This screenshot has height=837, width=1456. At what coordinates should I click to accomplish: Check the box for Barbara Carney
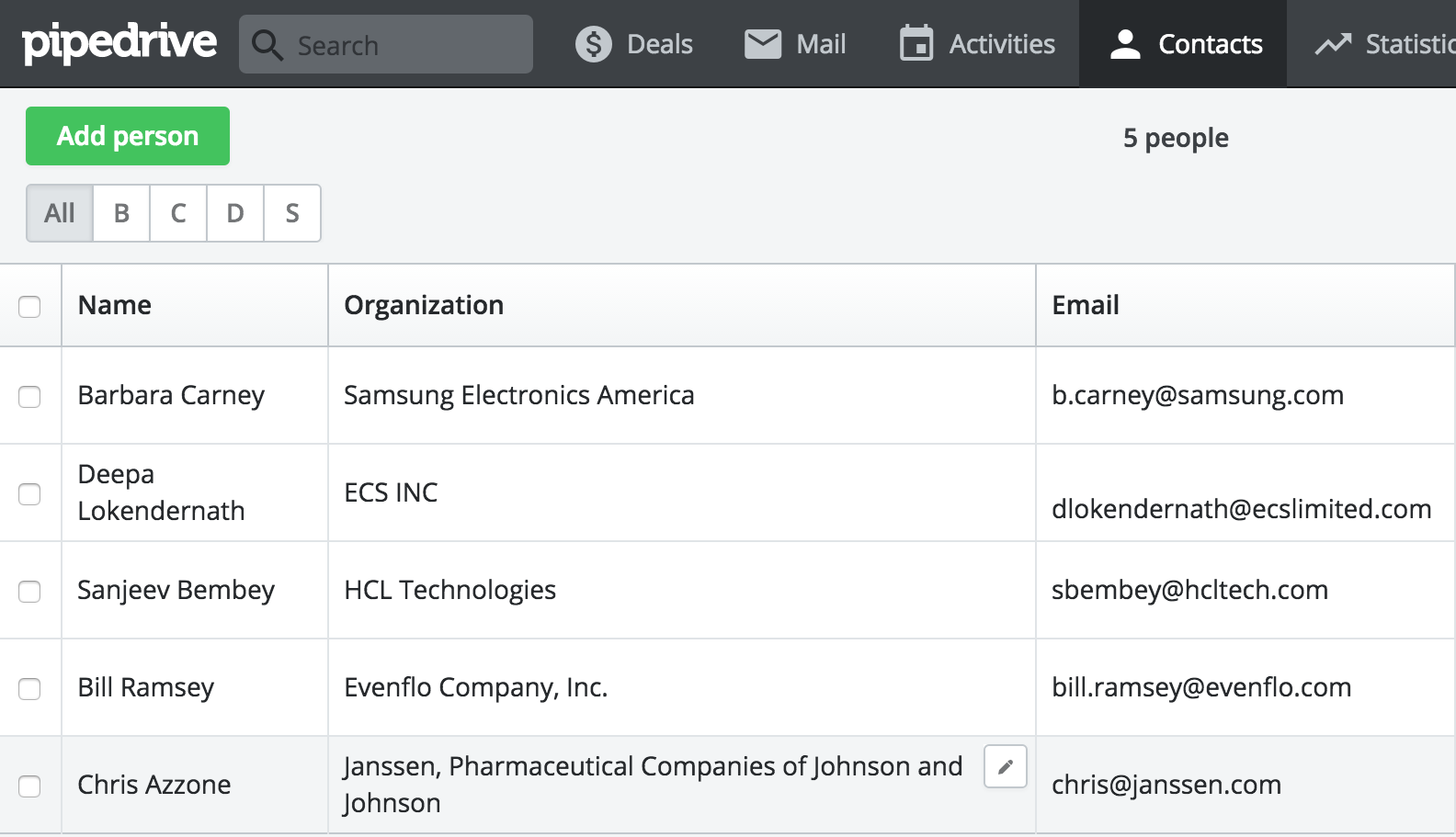[29, 397]
